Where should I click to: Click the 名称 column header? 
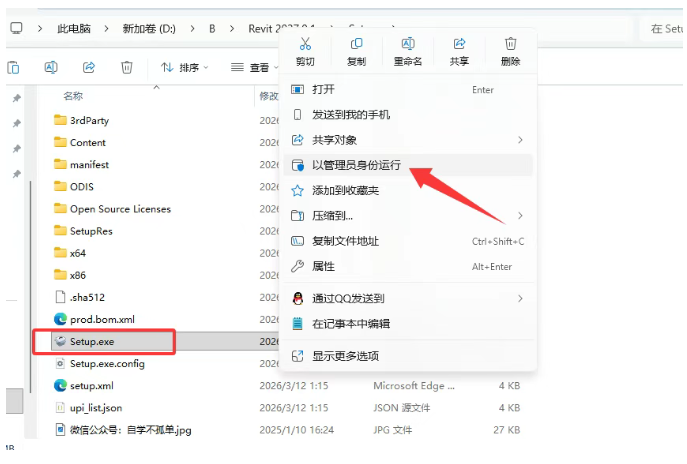73,96
